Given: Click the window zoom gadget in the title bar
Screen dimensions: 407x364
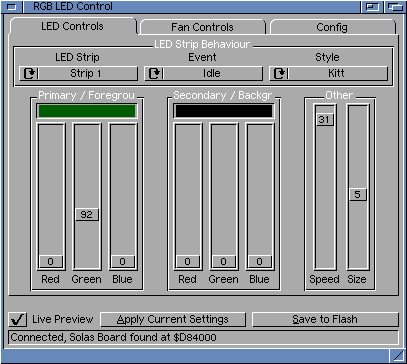Looking at the screenshot, I should coord(372,7).
